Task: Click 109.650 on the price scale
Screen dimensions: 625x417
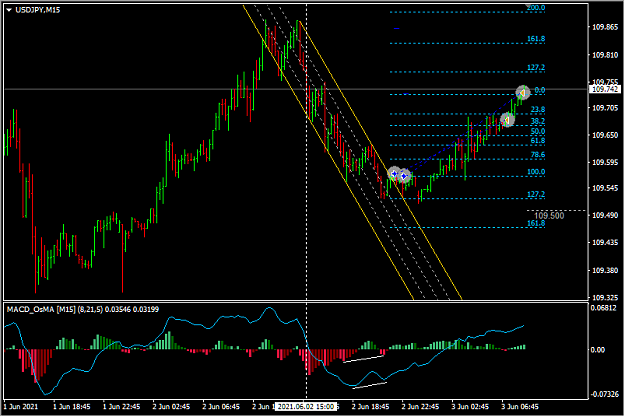Action: click(x=605, y=135)
